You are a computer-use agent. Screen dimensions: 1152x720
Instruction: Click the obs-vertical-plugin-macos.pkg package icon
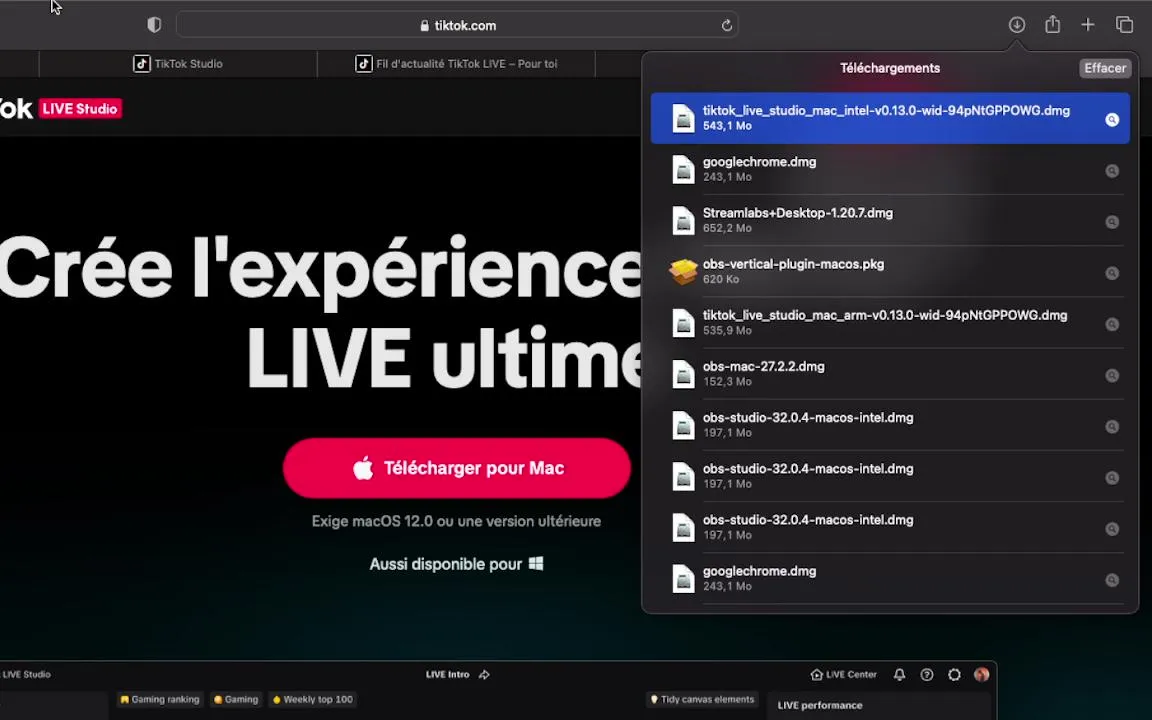(x=683, y=272)
